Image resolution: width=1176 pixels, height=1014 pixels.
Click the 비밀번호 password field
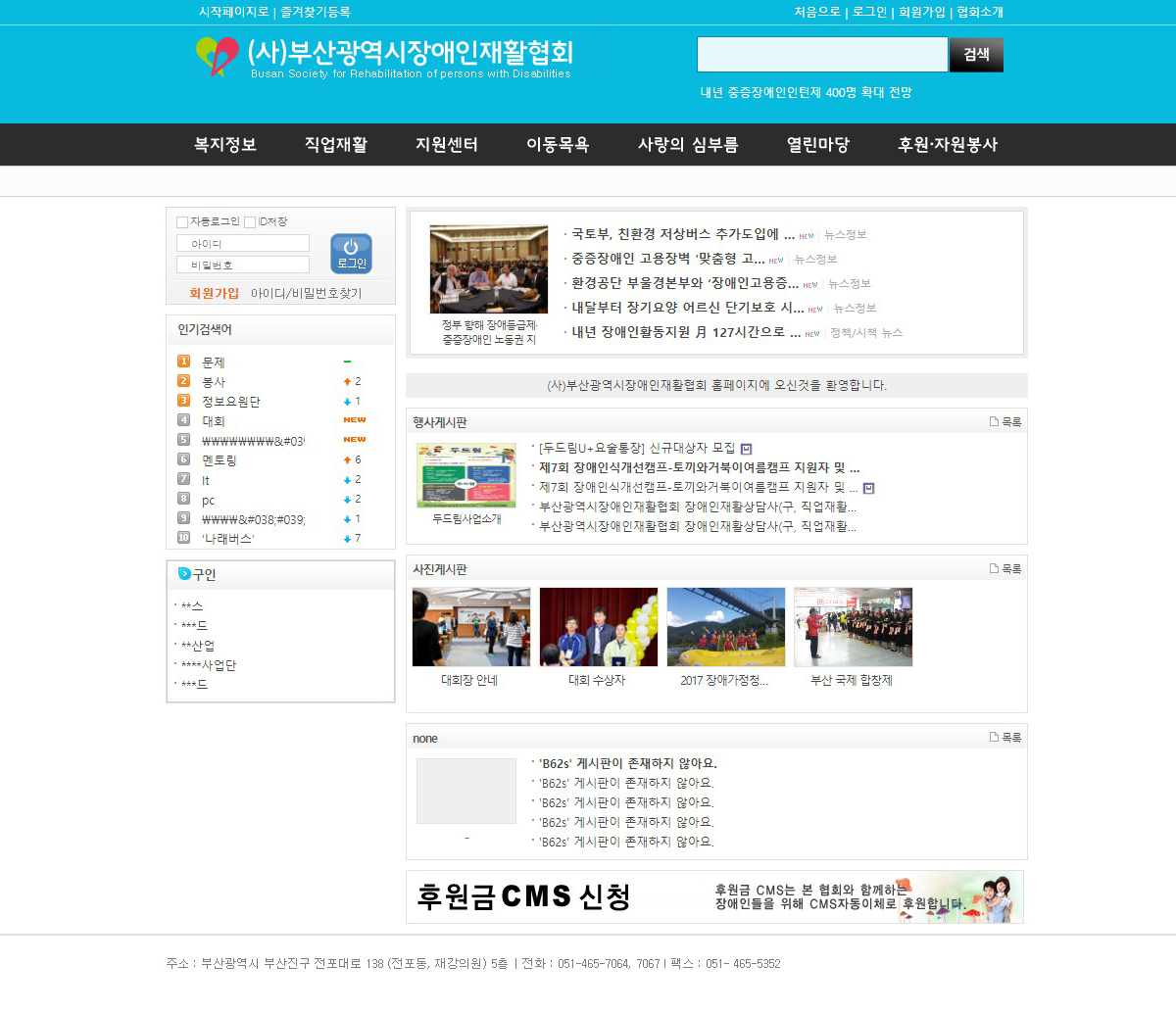[242, 265]
